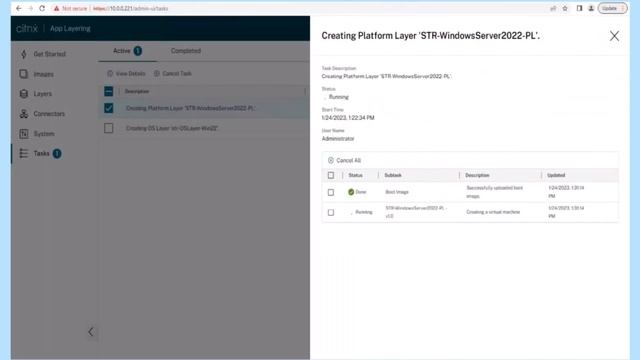The height and width of the screenshot is (360, 640).
Task: Click the Tasks list icon
Action: coord(24,153)
